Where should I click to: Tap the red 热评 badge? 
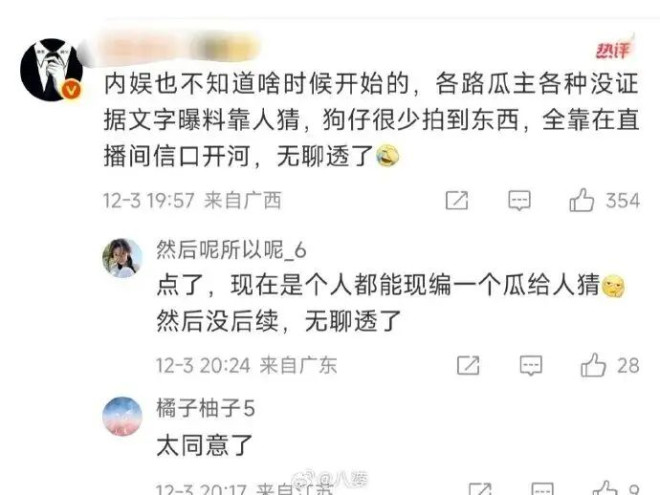[613, 50]
